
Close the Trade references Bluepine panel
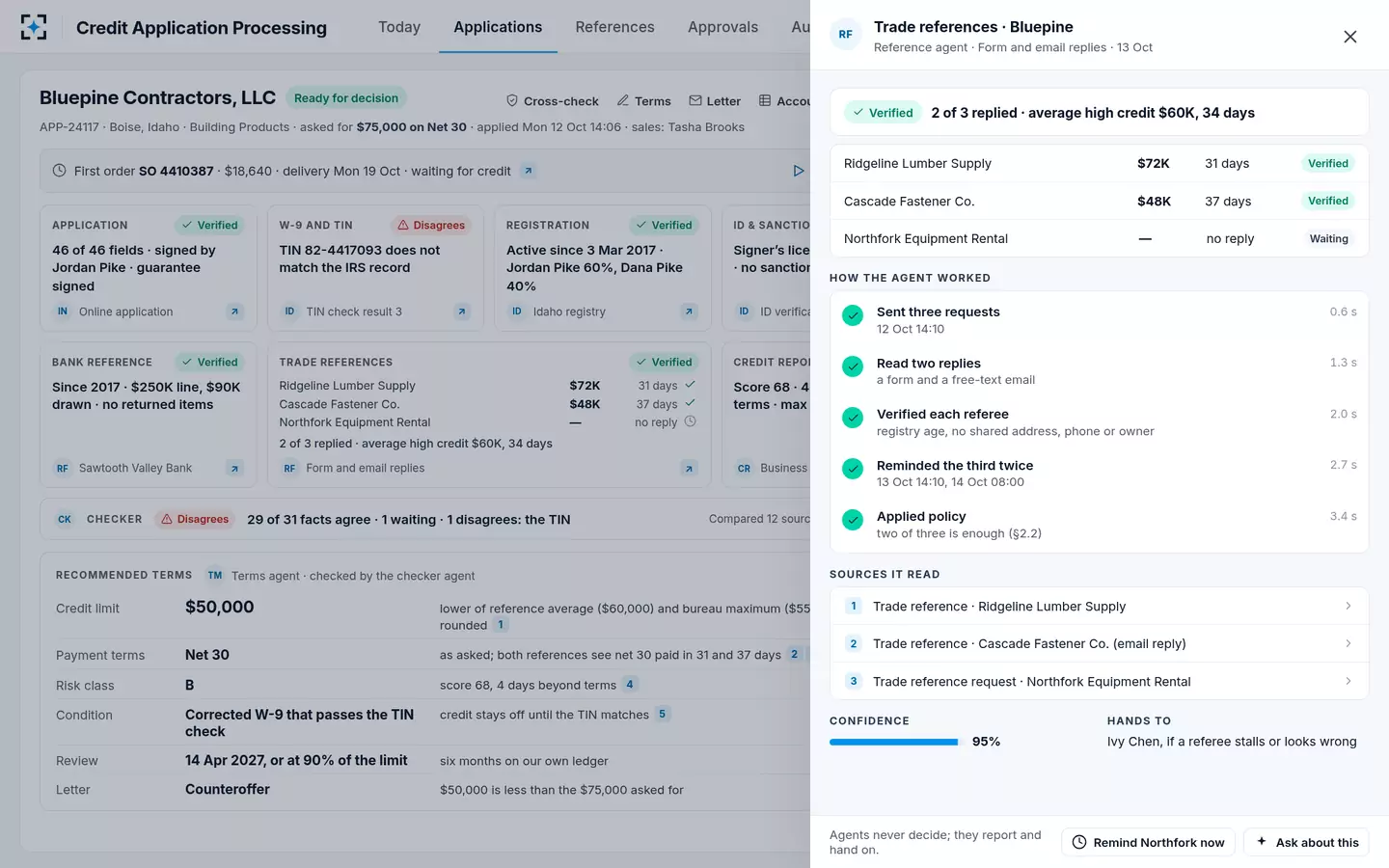[x=1349, y=37]
